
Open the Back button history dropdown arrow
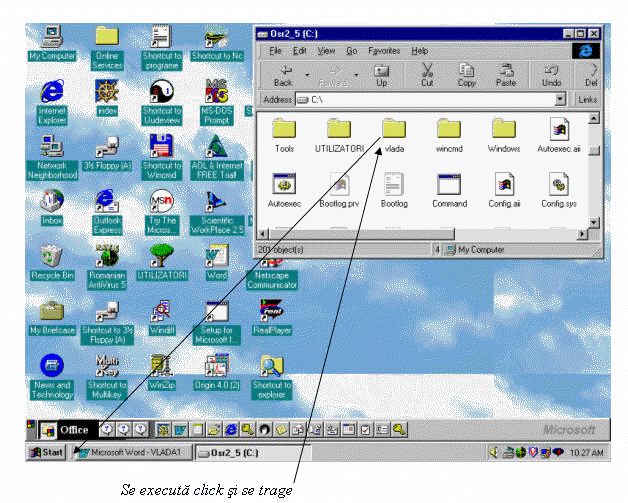click(x=305, y=74)
